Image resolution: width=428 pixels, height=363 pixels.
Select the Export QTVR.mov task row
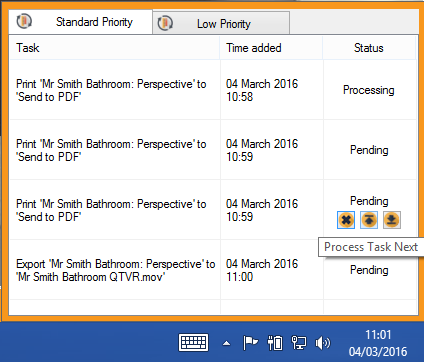coord(213,270)
